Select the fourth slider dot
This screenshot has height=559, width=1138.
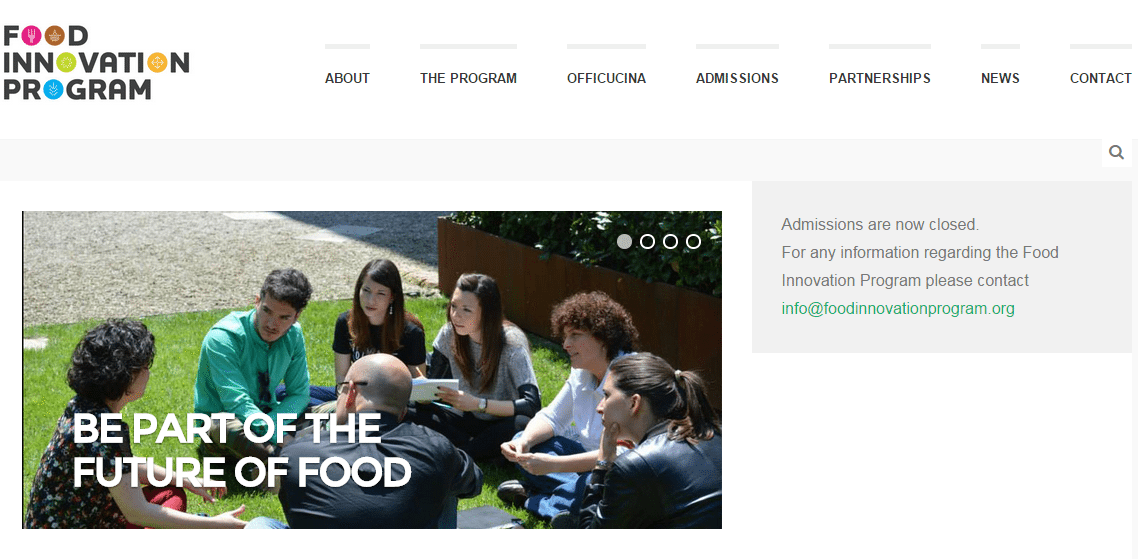point(693,242)
